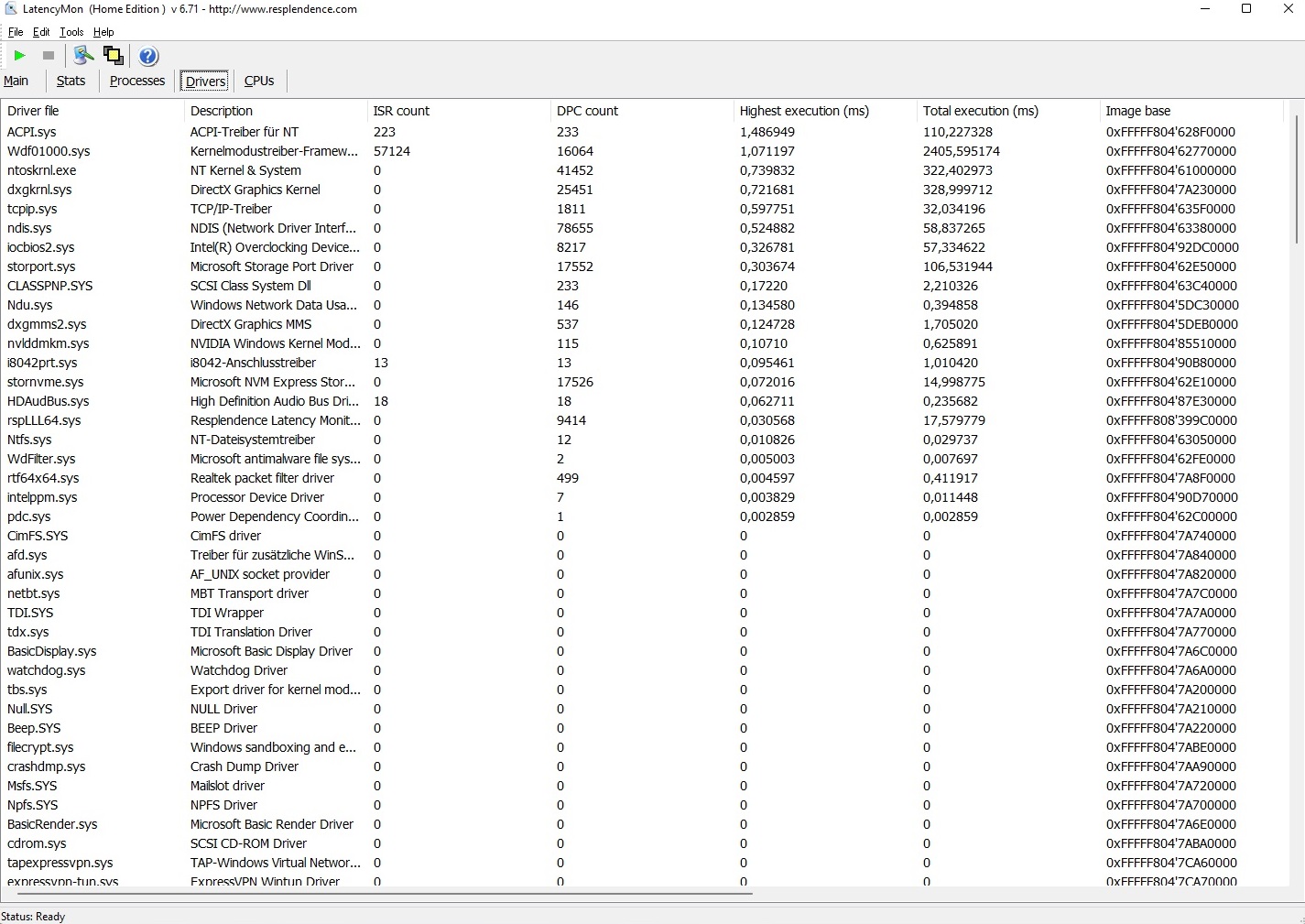Switch to the Processes tab
Screen dimensions: 1305x924
point(137,81)
